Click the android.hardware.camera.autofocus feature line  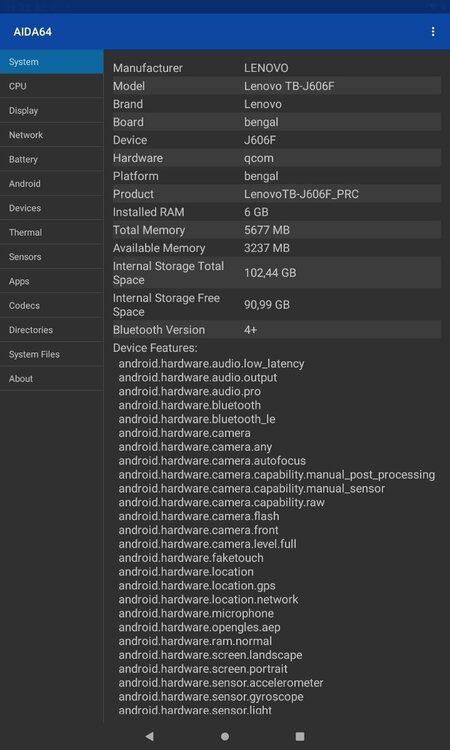[212, 461]
